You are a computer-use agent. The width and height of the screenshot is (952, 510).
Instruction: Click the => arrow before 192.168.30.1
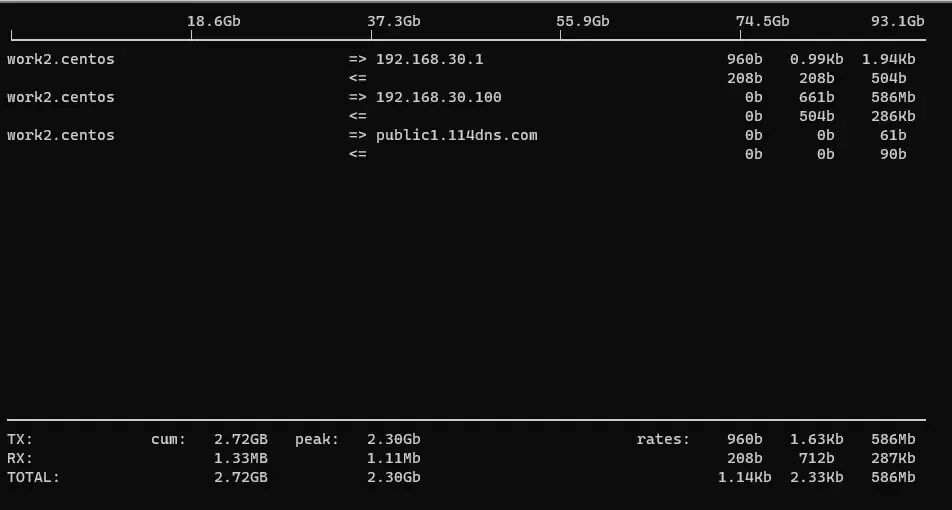pyautogui.click(x=358, y=60)
